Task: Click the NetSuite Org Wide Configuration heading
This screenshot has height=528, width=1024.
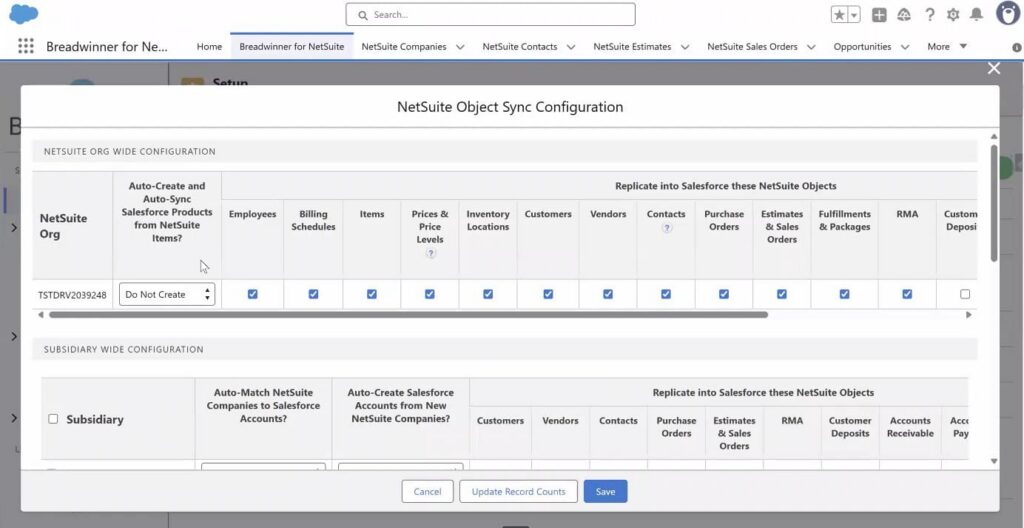Action: point(129,152)
